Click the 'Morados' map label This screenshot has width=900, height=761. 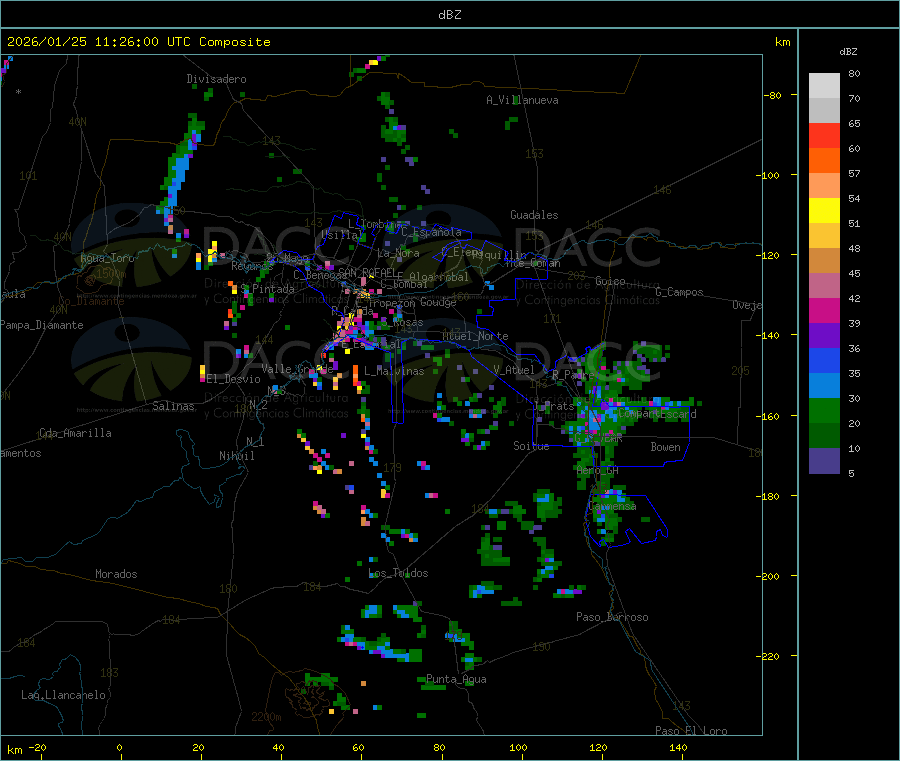point(117,574)
